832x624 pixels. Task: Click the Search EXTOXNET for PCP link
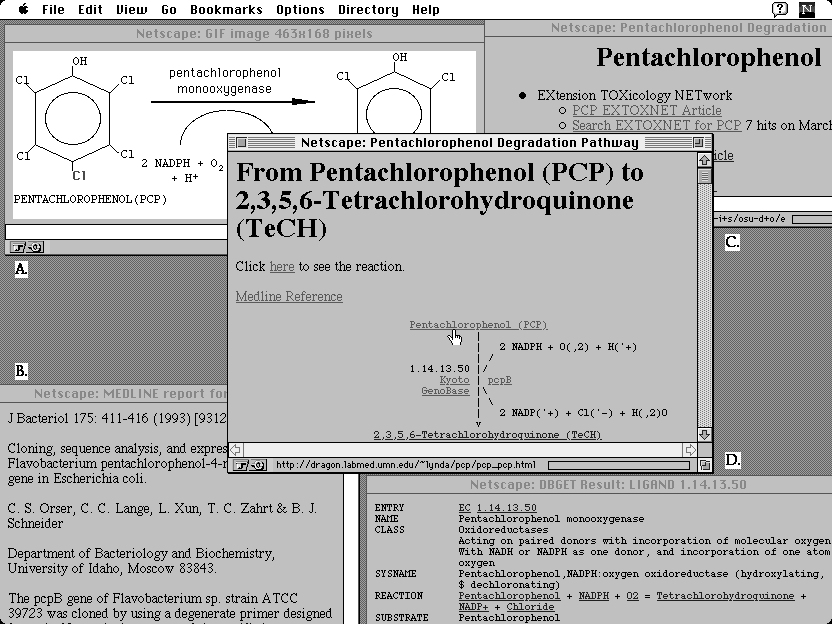656,126
